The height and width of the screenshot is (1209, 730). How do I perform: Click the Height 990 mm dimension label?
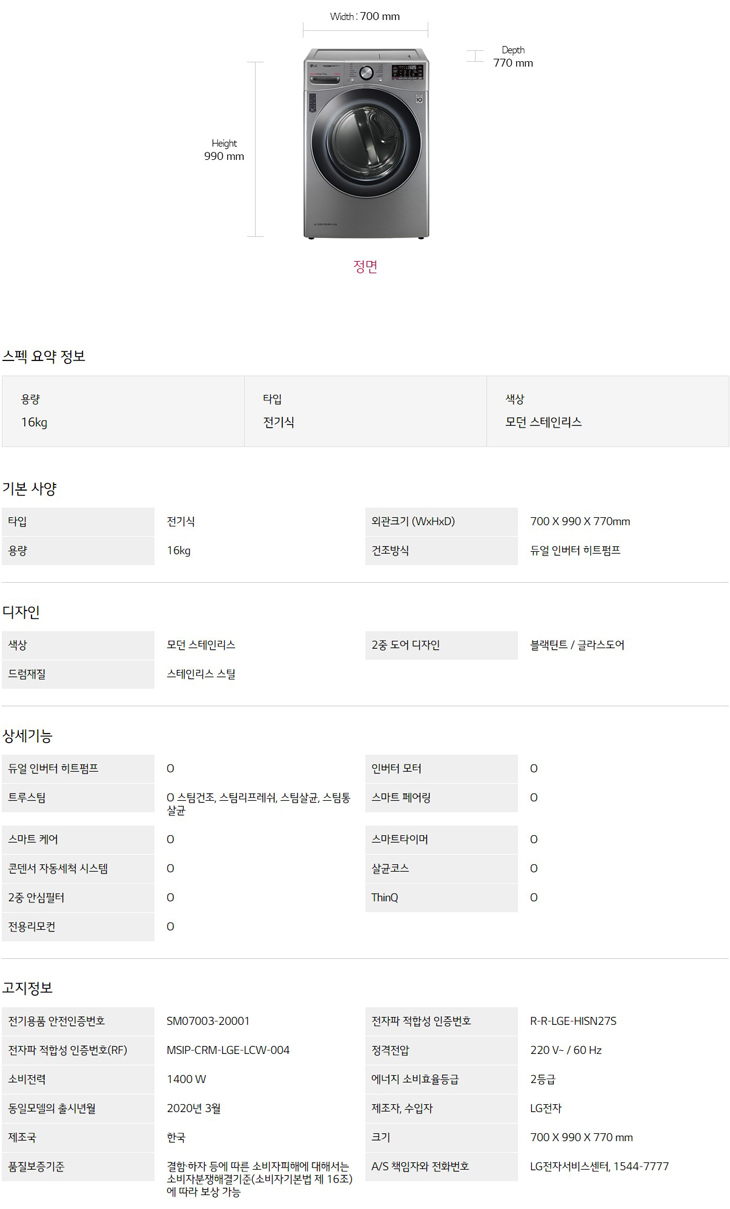click(x=224, y=150)
